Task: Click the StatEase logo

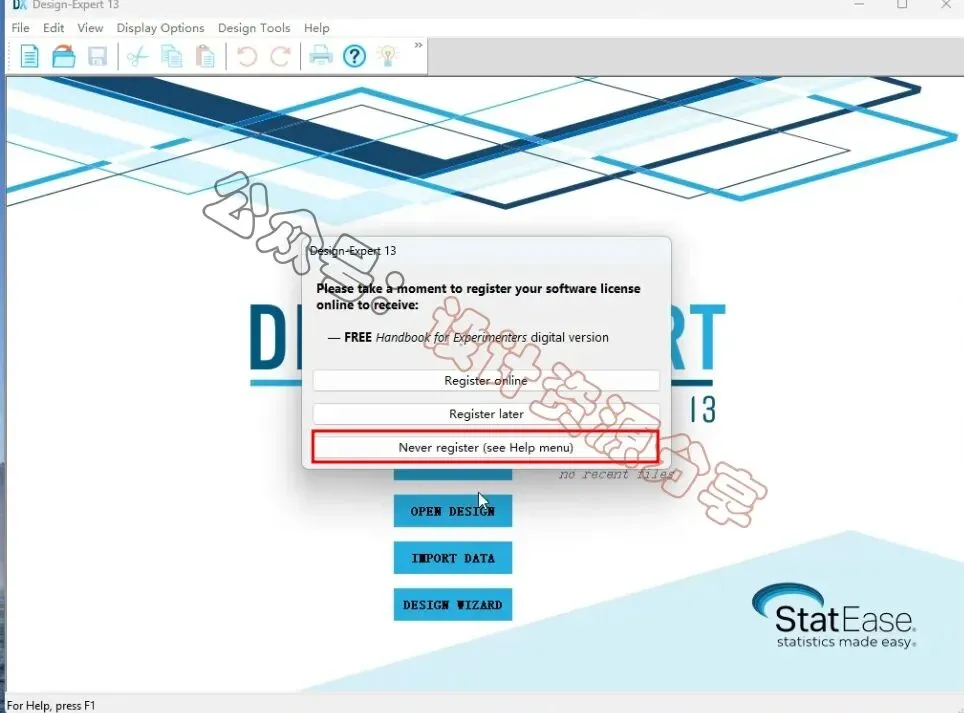Action: point(835,616)
